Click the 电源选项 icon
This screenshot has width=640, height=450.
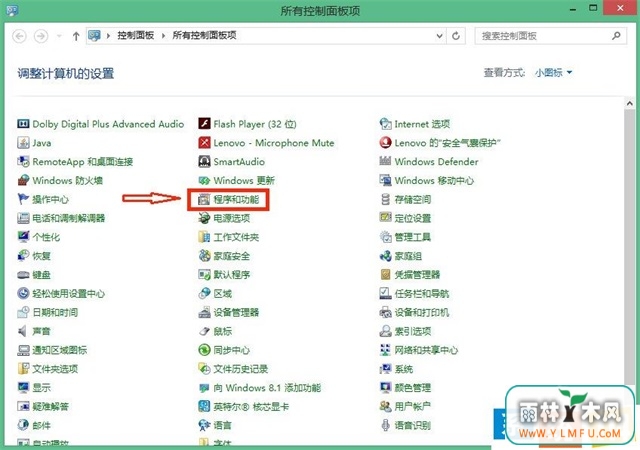point(204,218)
